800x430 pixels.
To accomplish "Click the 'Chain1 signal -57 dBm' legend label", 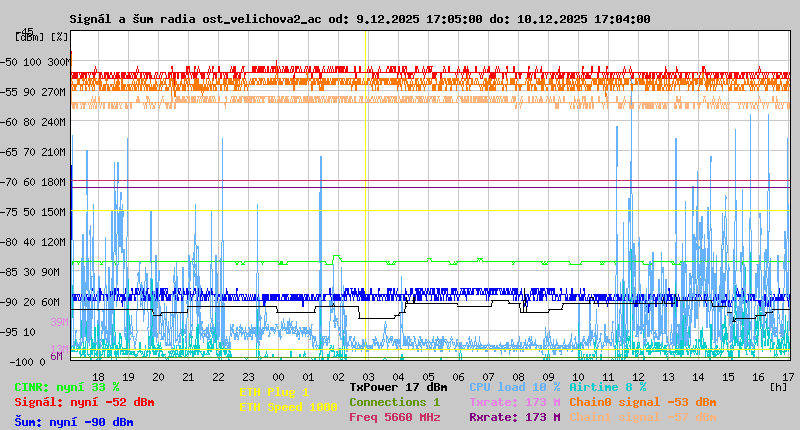I will (643, 417).
